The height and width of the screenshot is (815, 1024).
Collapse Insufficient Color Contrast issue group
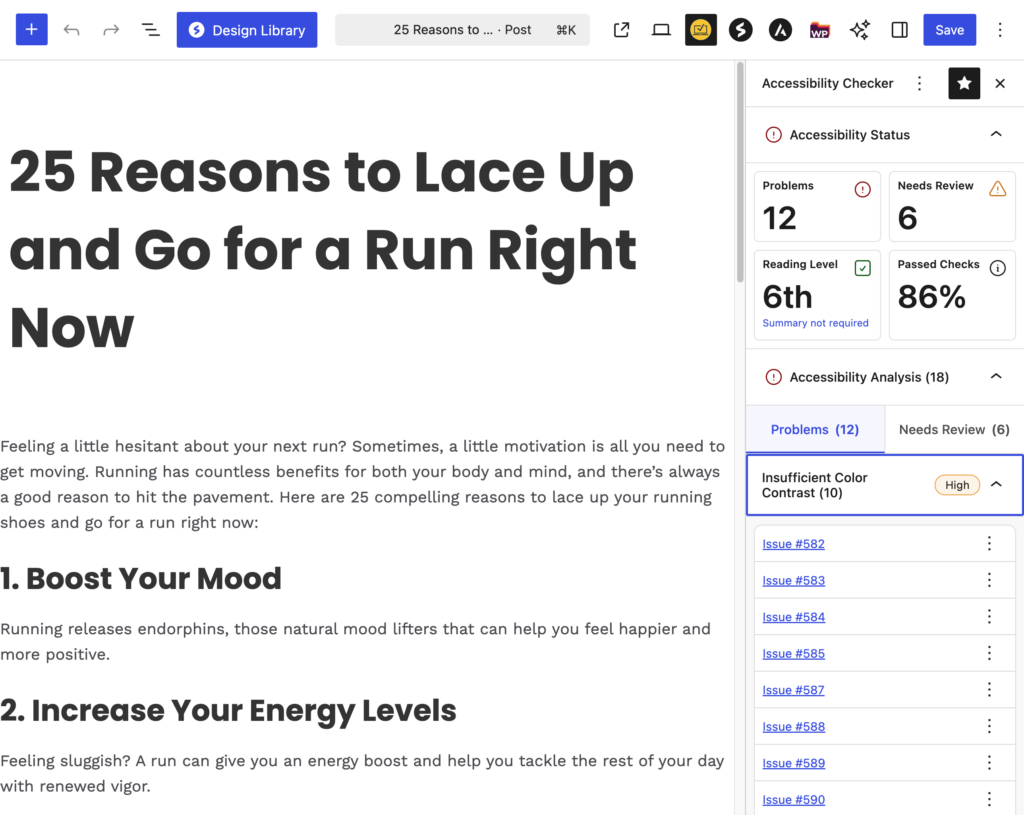[995, 485]
